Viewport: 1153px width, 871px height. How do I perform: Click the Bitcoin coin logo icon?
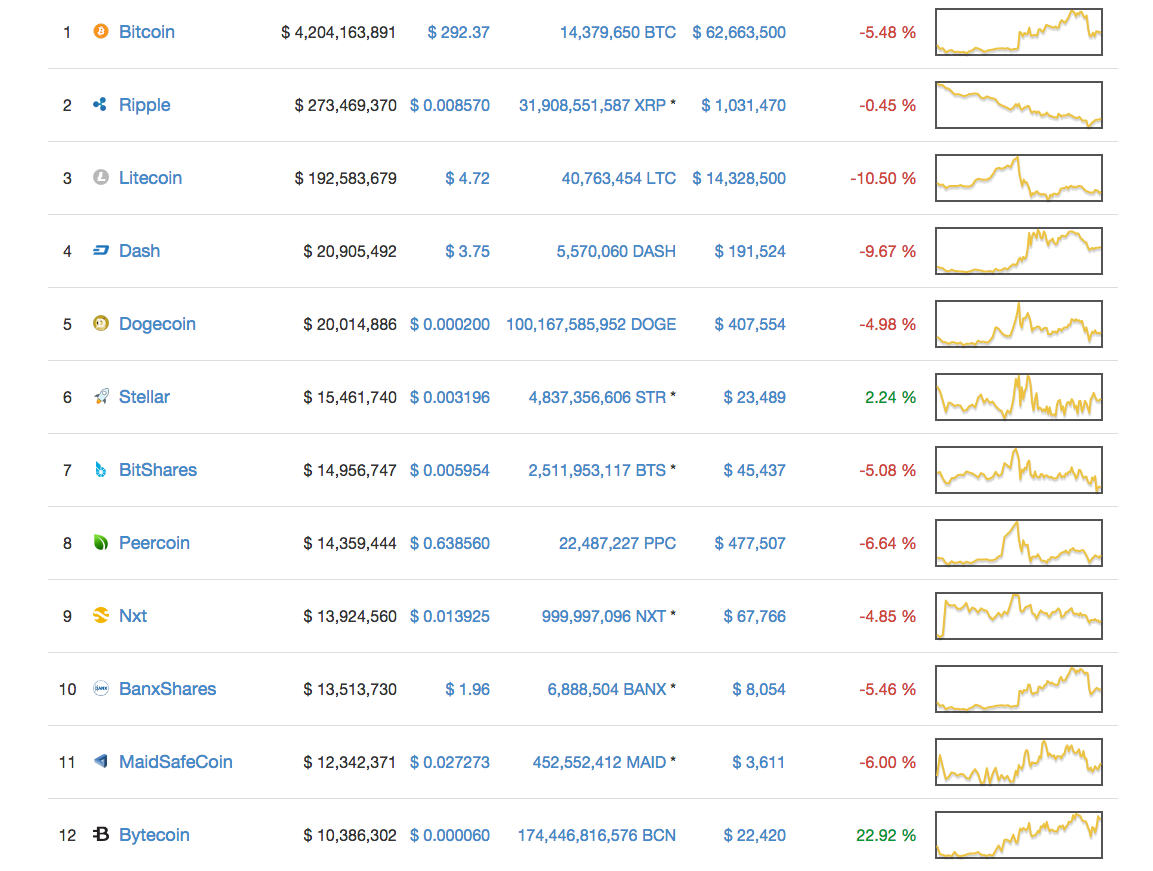tap(101, 32)
